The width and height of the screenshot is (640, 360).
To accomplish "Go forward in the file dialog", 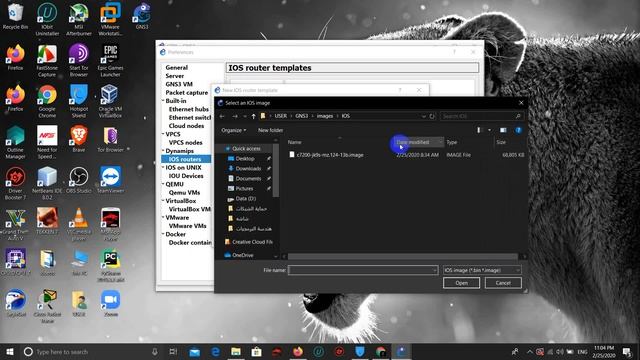I will click(235, 116).
